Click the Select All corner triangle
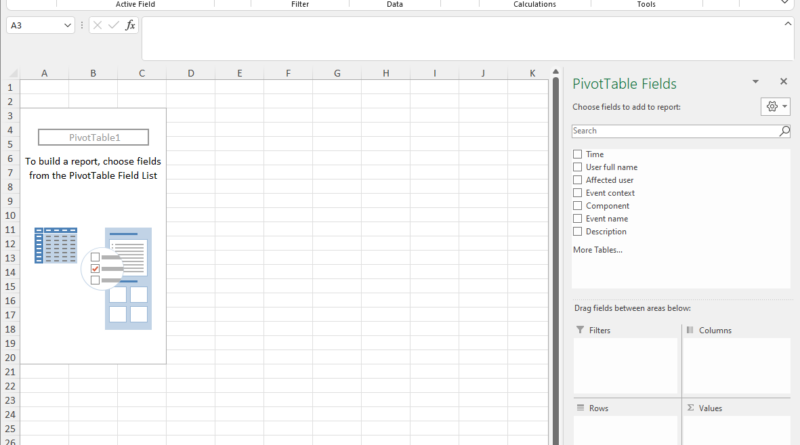800x445 pixels. 13,73
